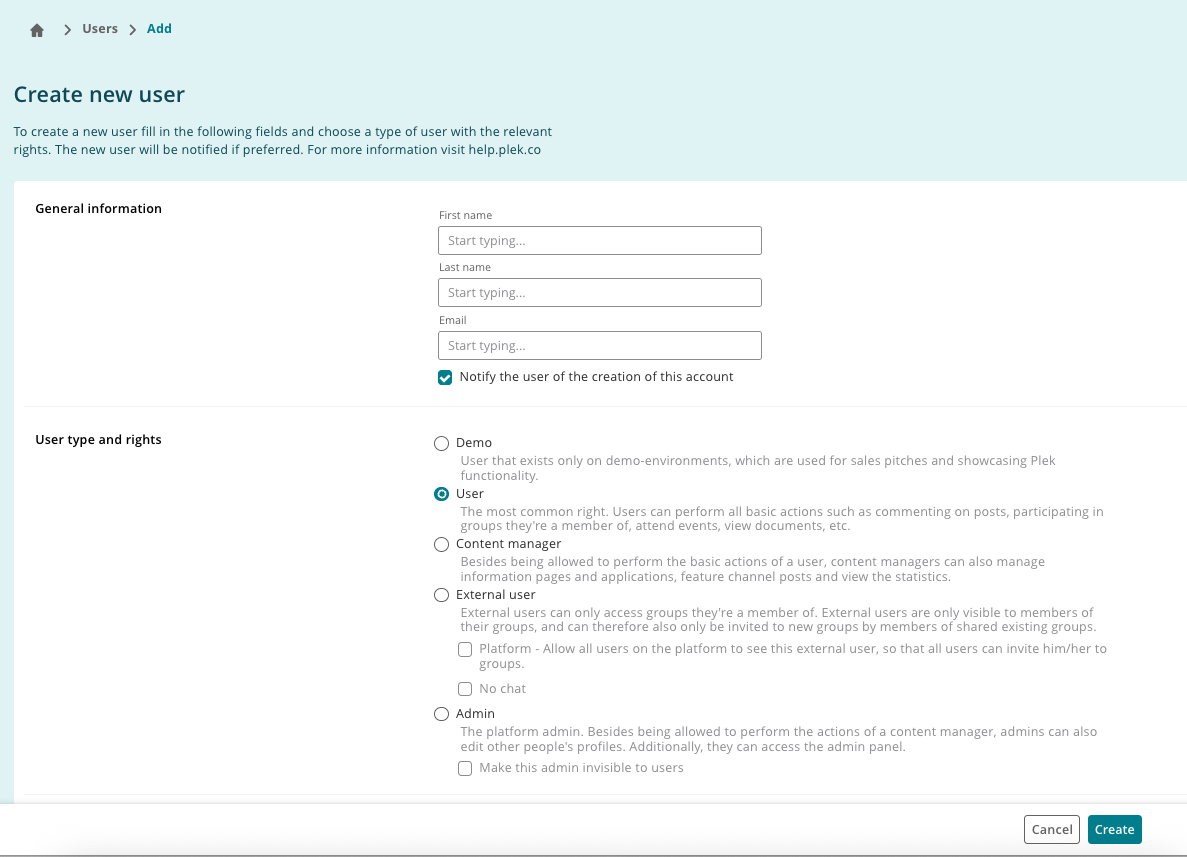Screen dimensions: 1187x857
Task: Uncheck Notify the user of account creation
Action: [x=445, y=378]
